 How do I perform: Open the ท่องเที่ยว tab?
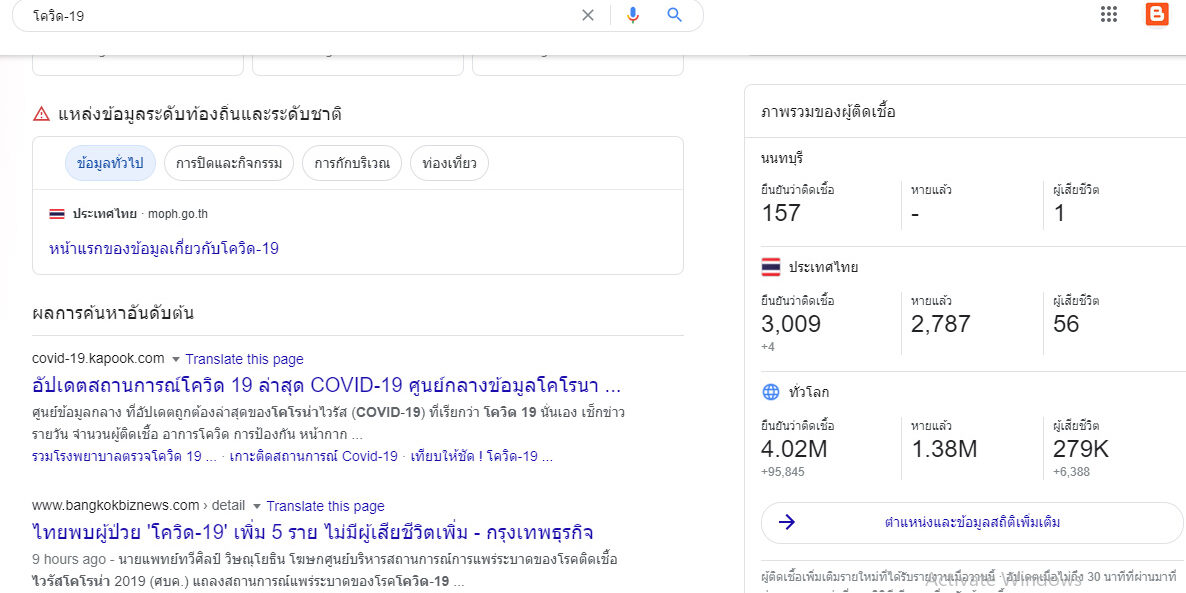pos(449,163)
